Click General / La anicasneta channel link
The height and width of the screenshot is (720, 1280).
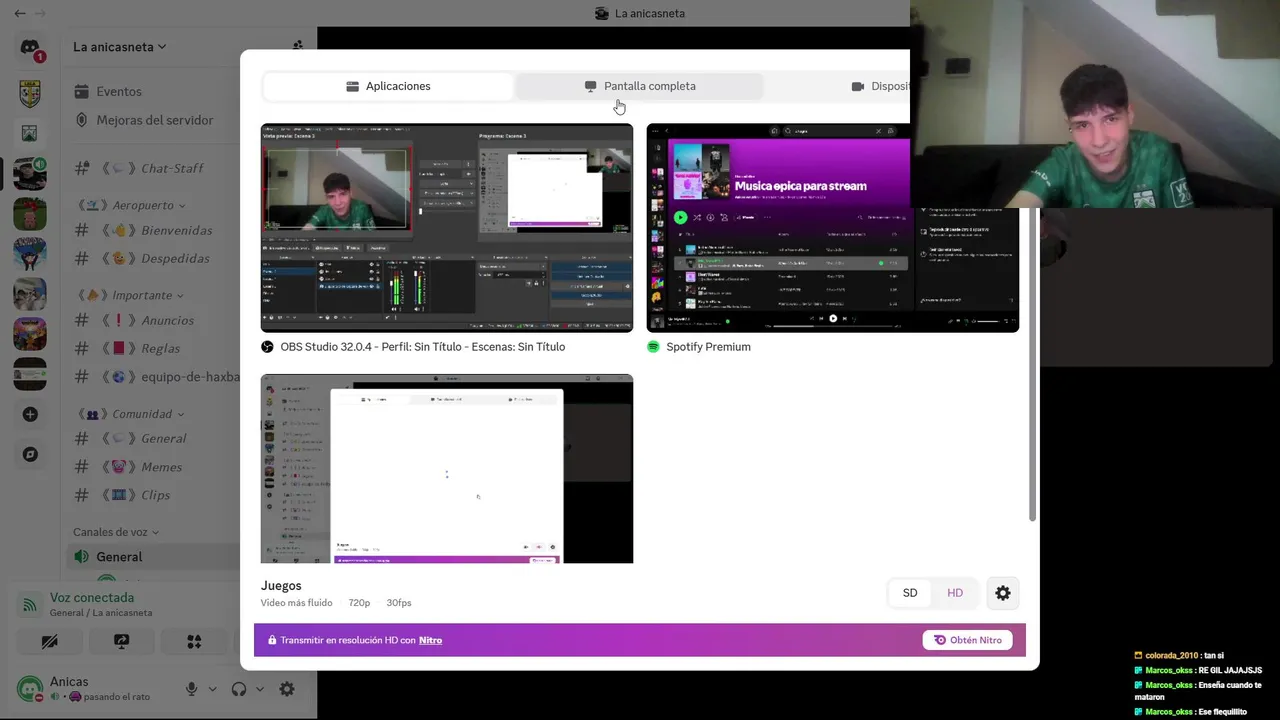coord(101,613)
